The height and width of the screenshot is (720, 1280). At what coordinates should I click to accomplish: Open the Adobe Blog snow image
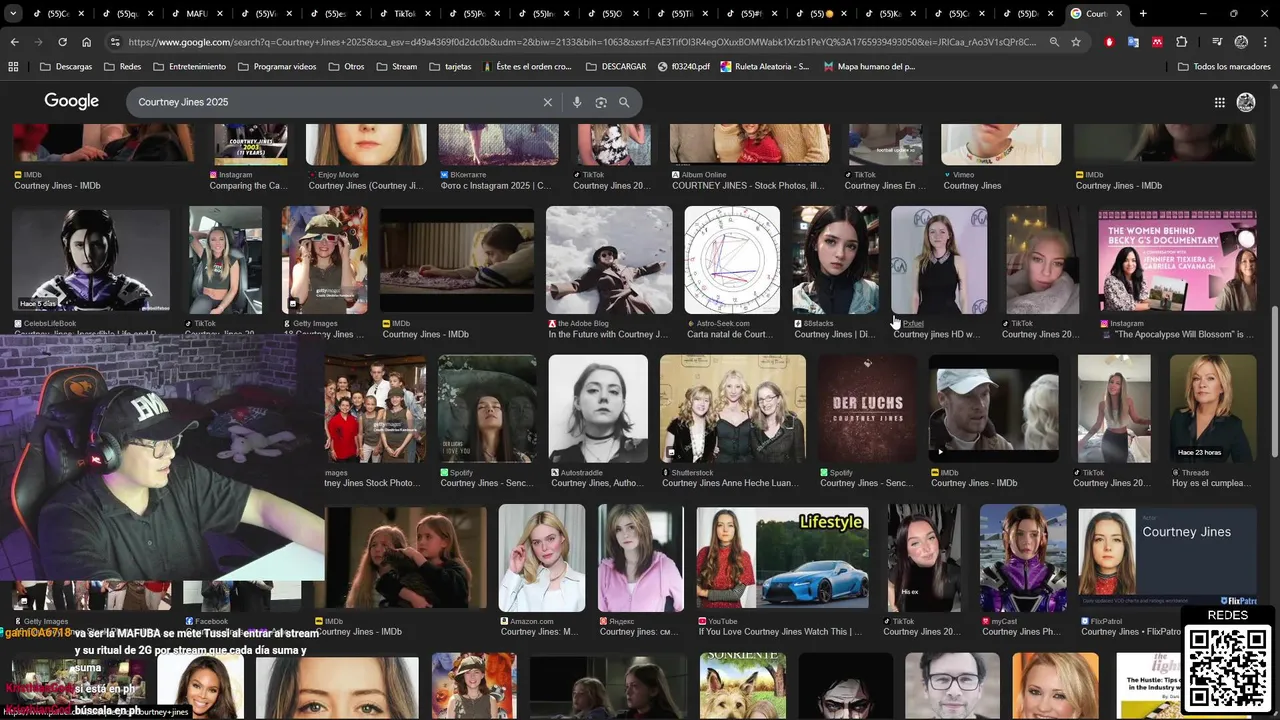point(609,260)
